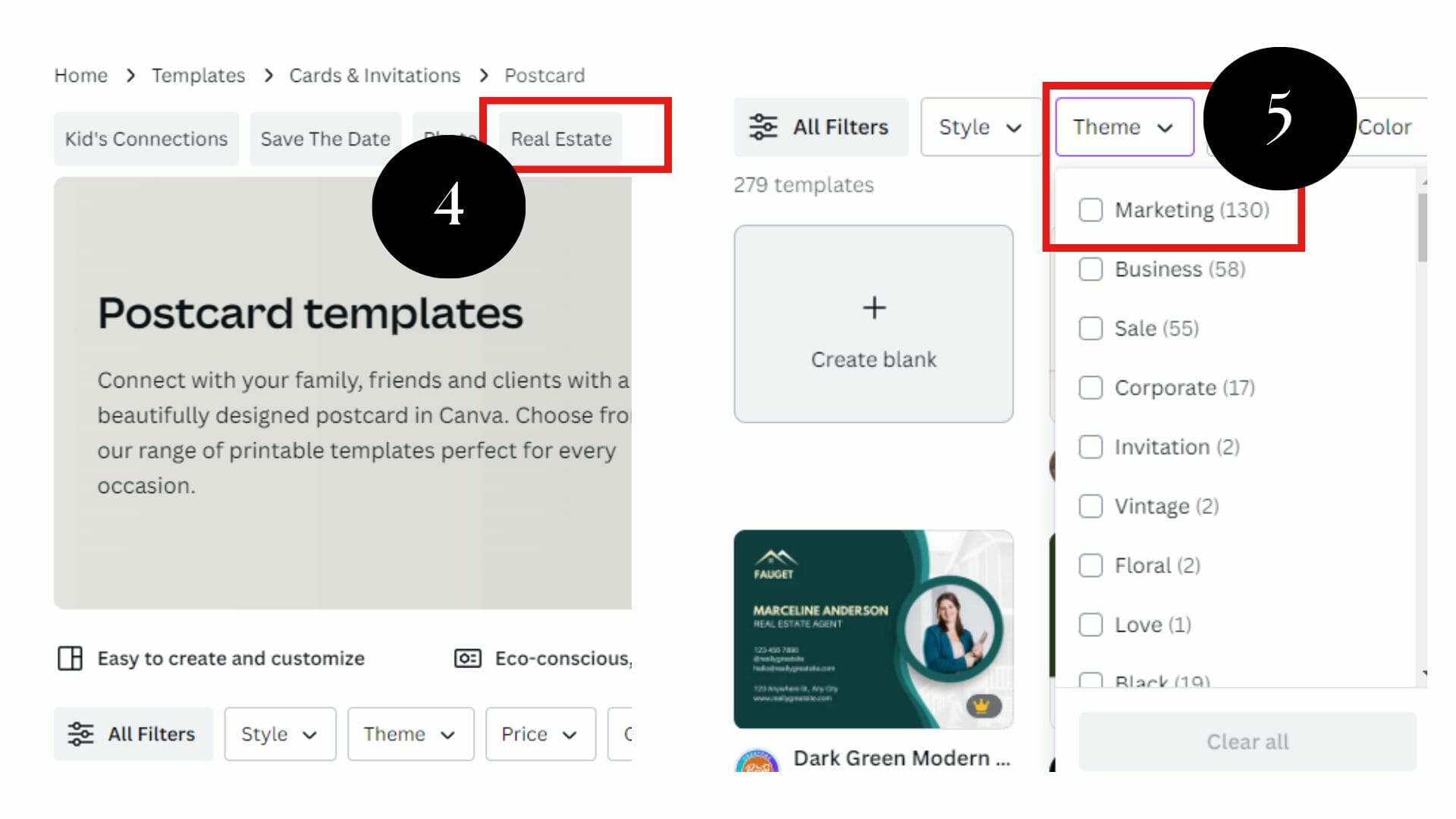Click the plus icon to Create blank
The width and height of the screenshot is (1456, 819).
(x=874, y=308)
